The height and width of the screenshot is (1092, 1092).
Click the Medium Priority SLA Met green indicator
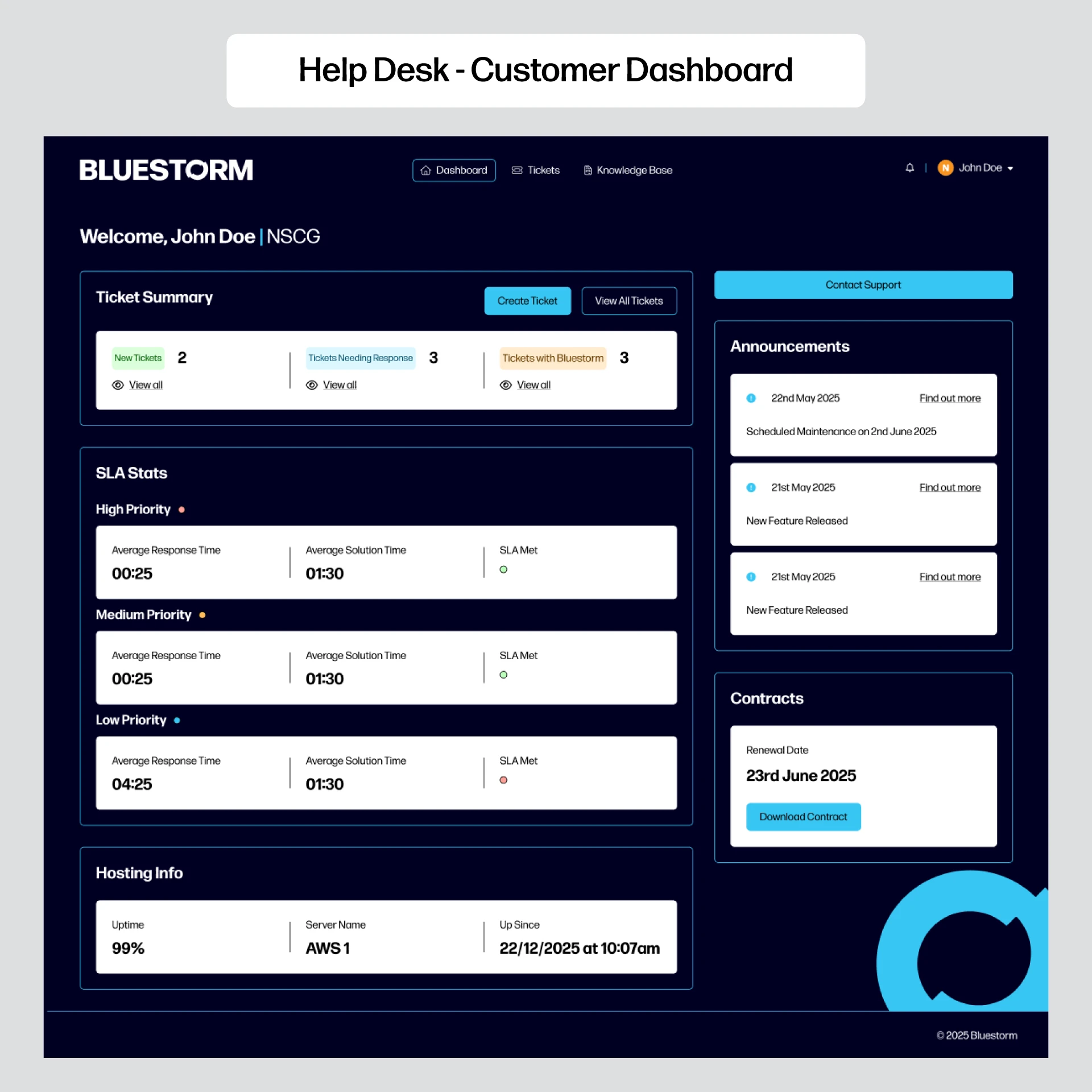click(503, 675)
